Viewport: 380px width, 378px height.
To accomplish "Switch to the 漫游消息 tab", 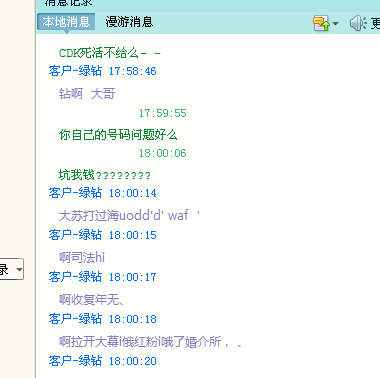I will coord(129,22).
